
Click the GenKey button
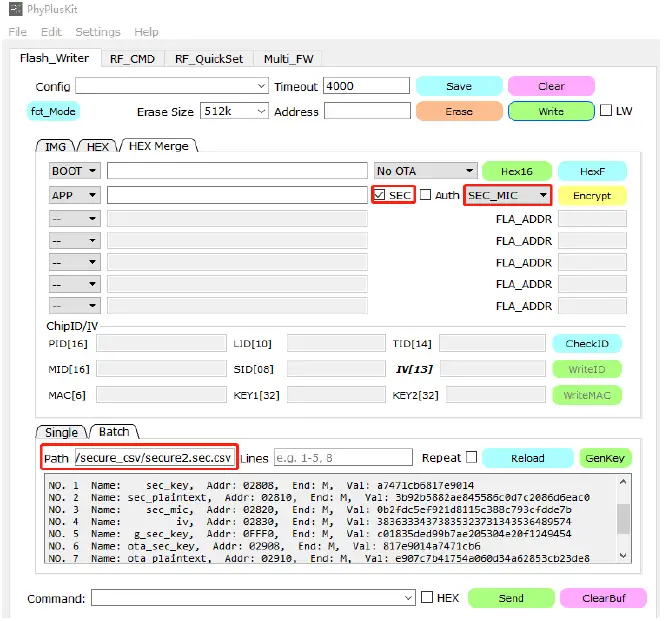click(605, 458)
